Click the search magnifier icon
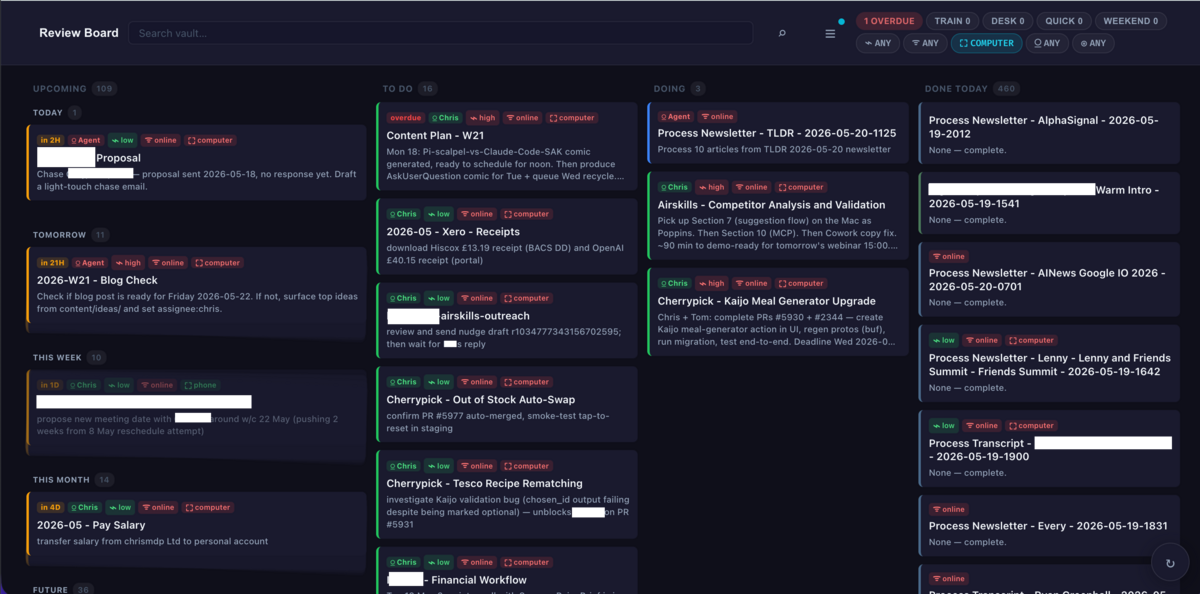The image size is (1200, 594). 782,33
